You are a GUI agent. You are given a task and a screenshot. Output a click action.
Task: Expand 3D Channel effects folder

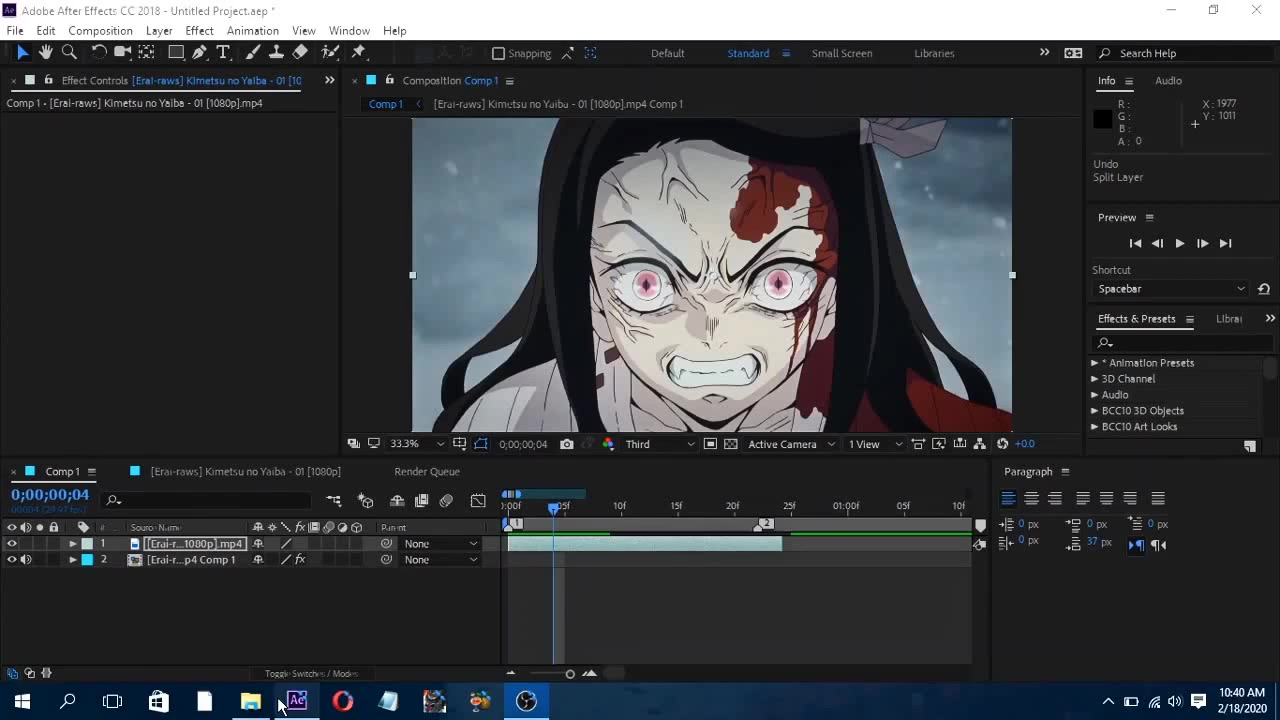click(1094, 379)
